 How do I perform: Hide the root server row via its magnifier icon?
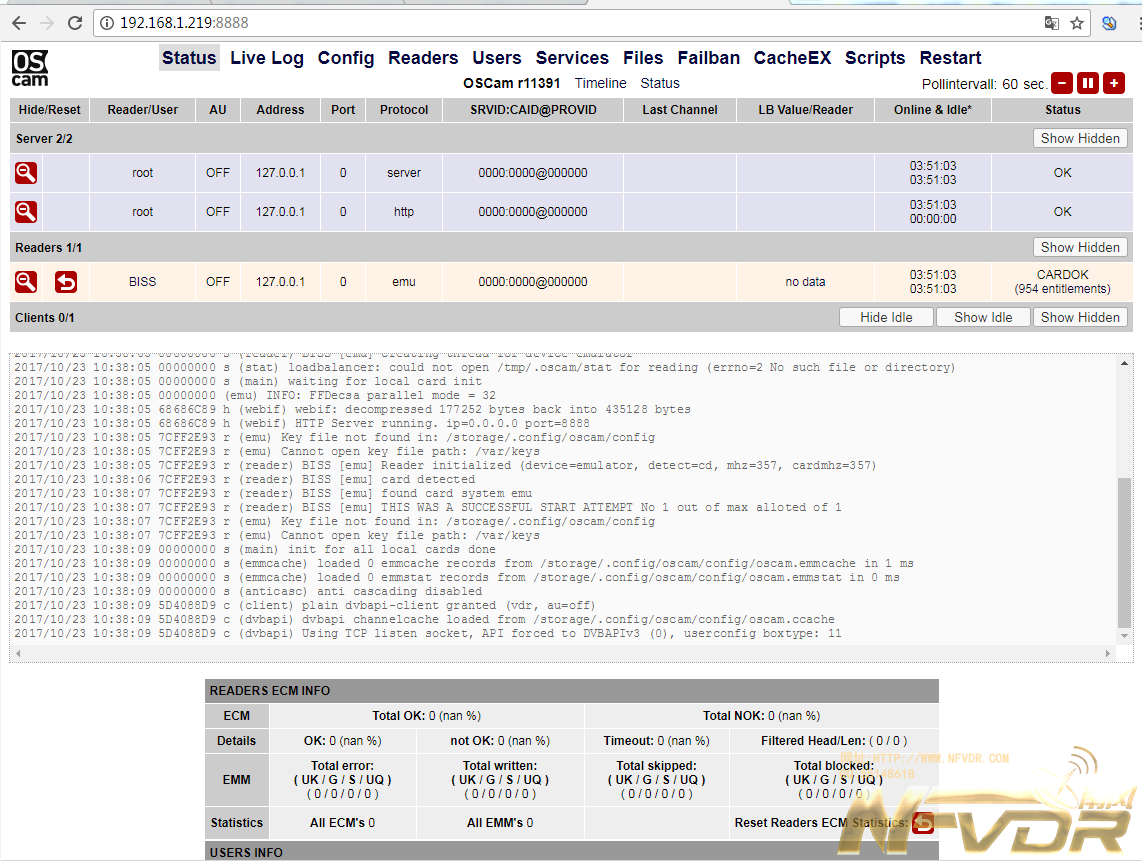pos(26,173)
